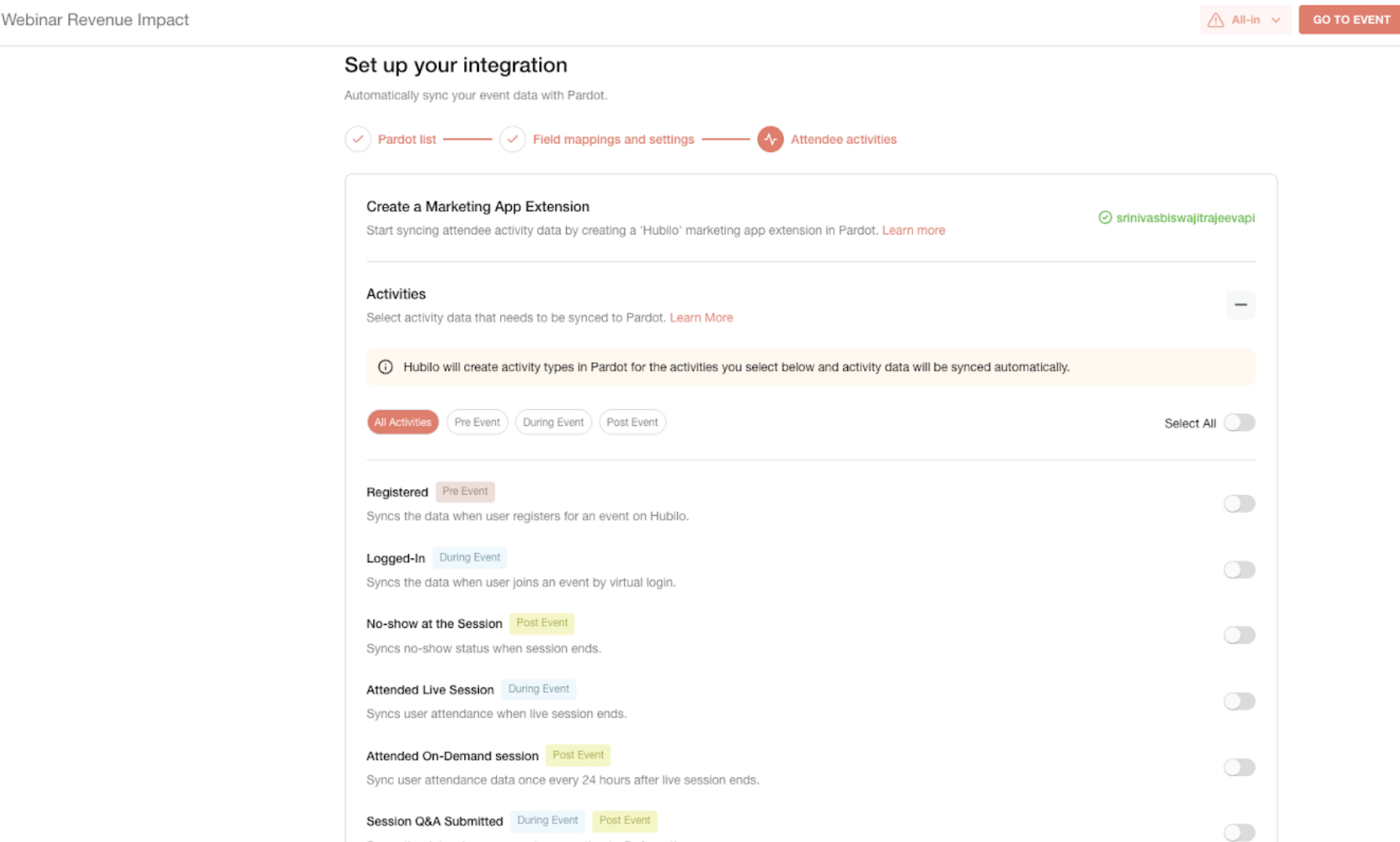The height and width of the screenshot is (842, 1400).
Task: Collapse the Activities section with minus icon
Action: point(1240,304)
